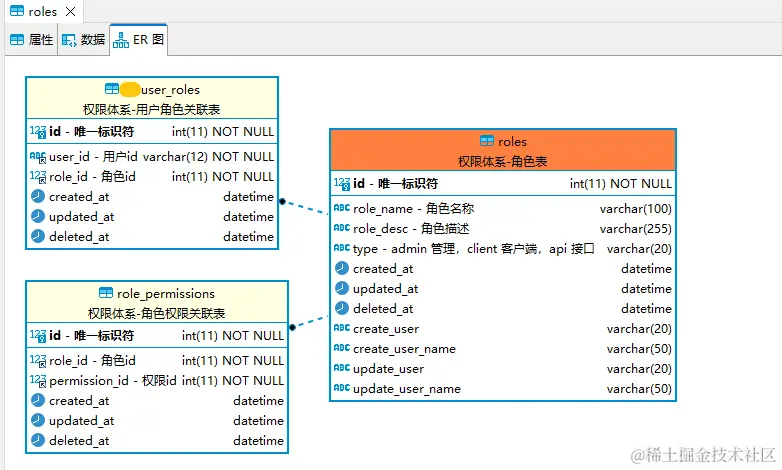
Task: Select the orange roles entity title
Action: (512, 142)
